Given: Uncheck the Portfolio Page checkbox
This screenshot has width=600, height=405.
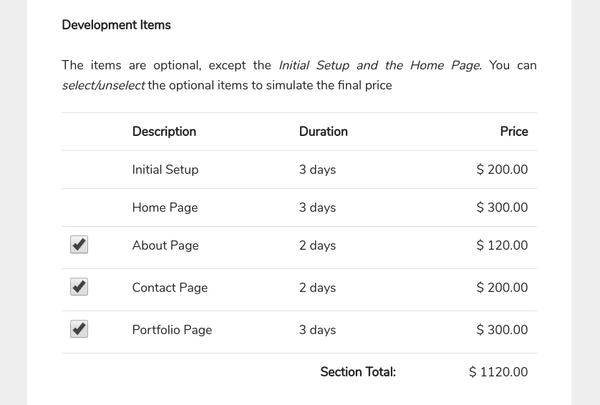Looking at the screenshot, I should (x=79, y=329).
